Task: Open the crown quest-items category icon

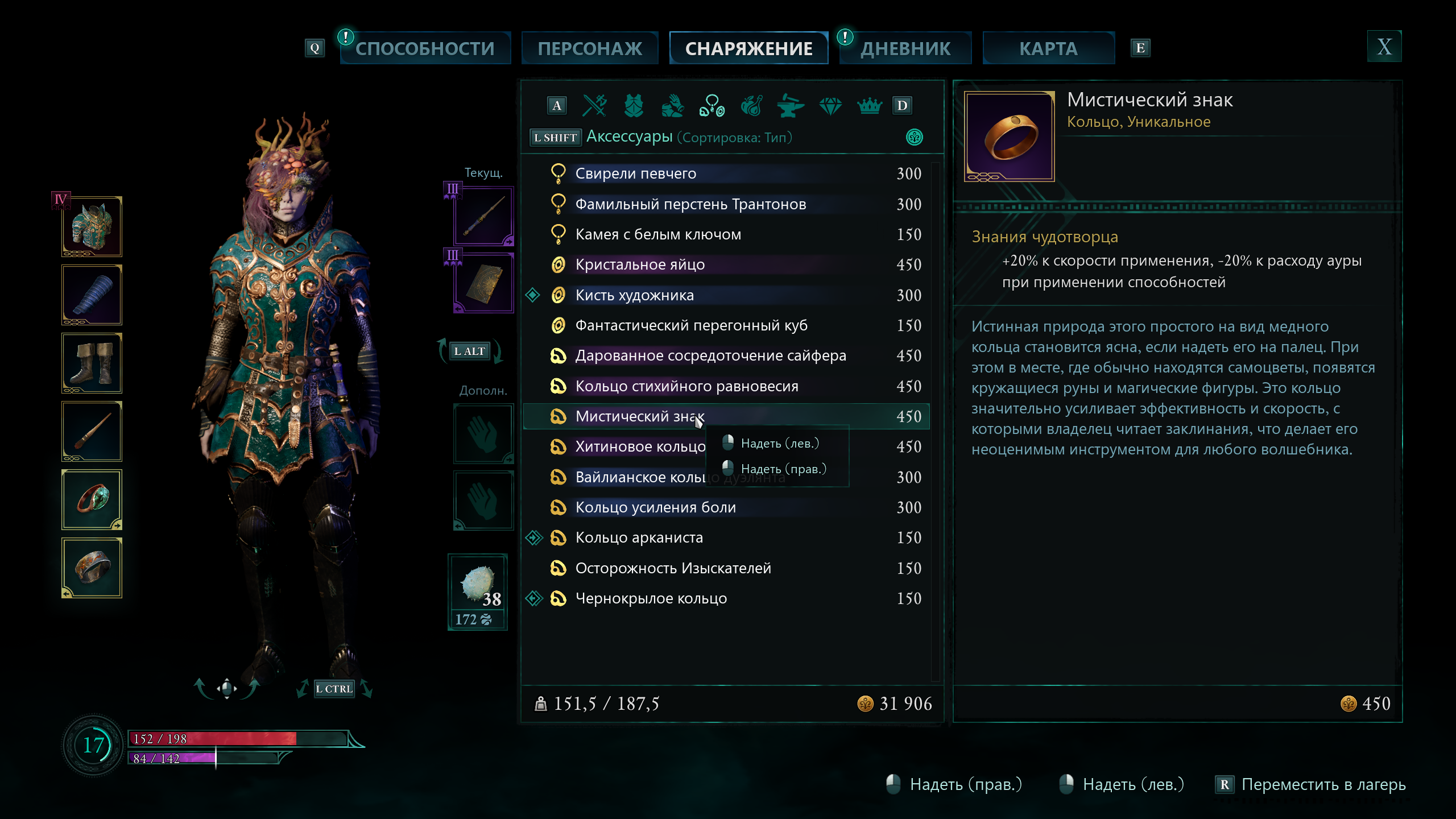Action: [x=869, y=105]
